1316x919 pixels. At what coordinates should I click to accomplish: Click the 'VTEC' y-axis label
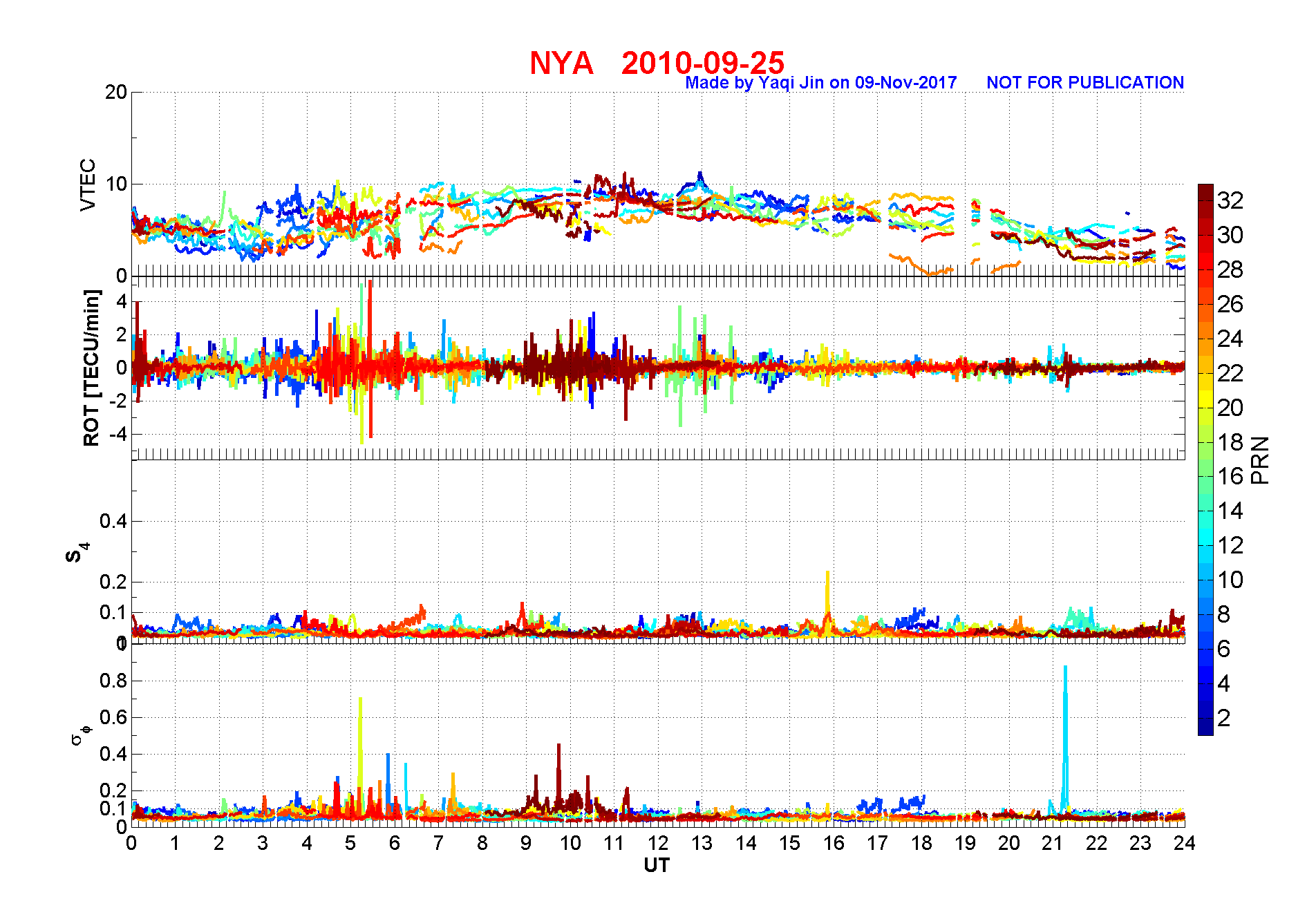[x=88, y=185]
